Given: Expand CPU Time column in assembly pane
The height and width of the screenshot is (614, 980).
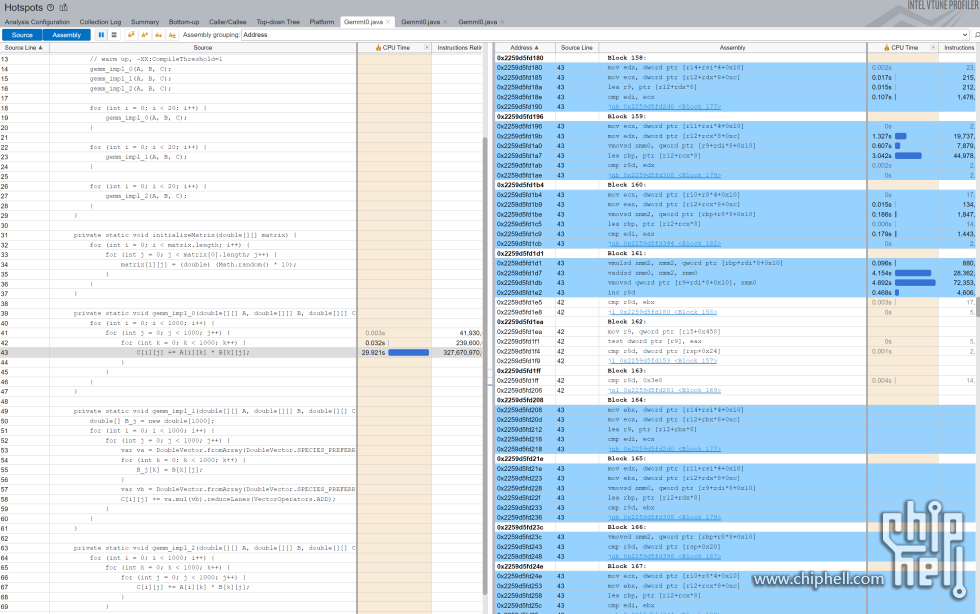Looking at the screenshot, I should pos(933,48).
